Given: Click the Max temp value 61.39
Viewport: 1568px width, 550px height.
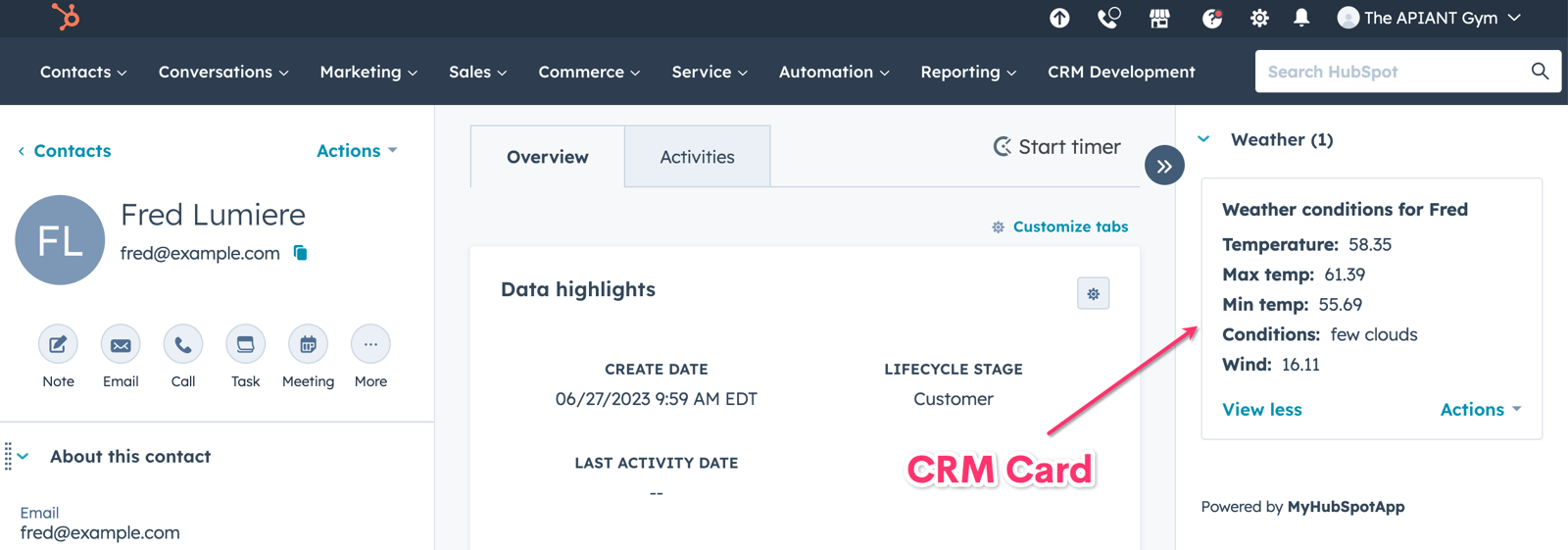Looking at the screenshot, I should click(x=1345, y=275).
